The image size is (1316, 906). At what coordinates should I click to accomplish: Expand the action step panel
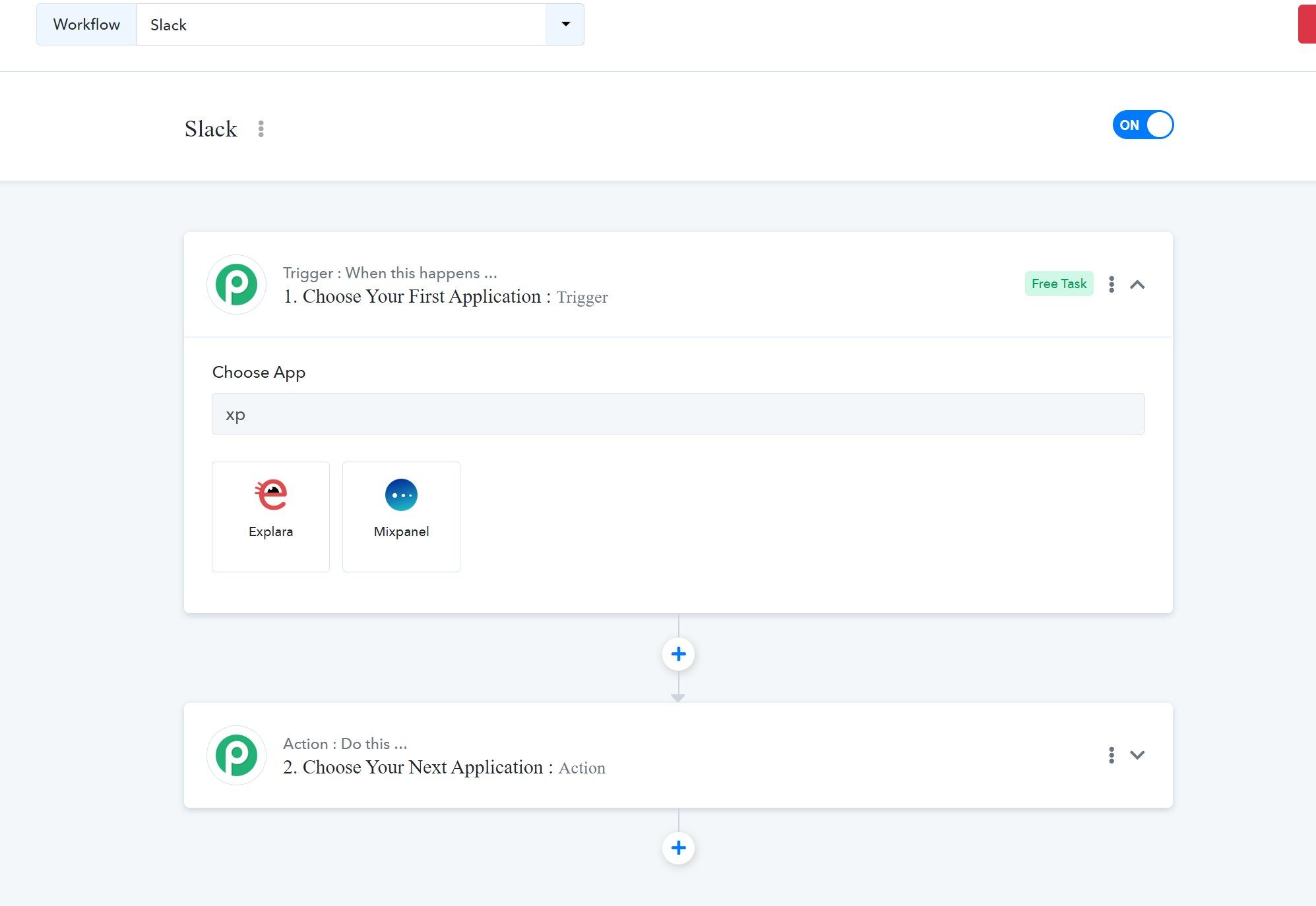1137,755
